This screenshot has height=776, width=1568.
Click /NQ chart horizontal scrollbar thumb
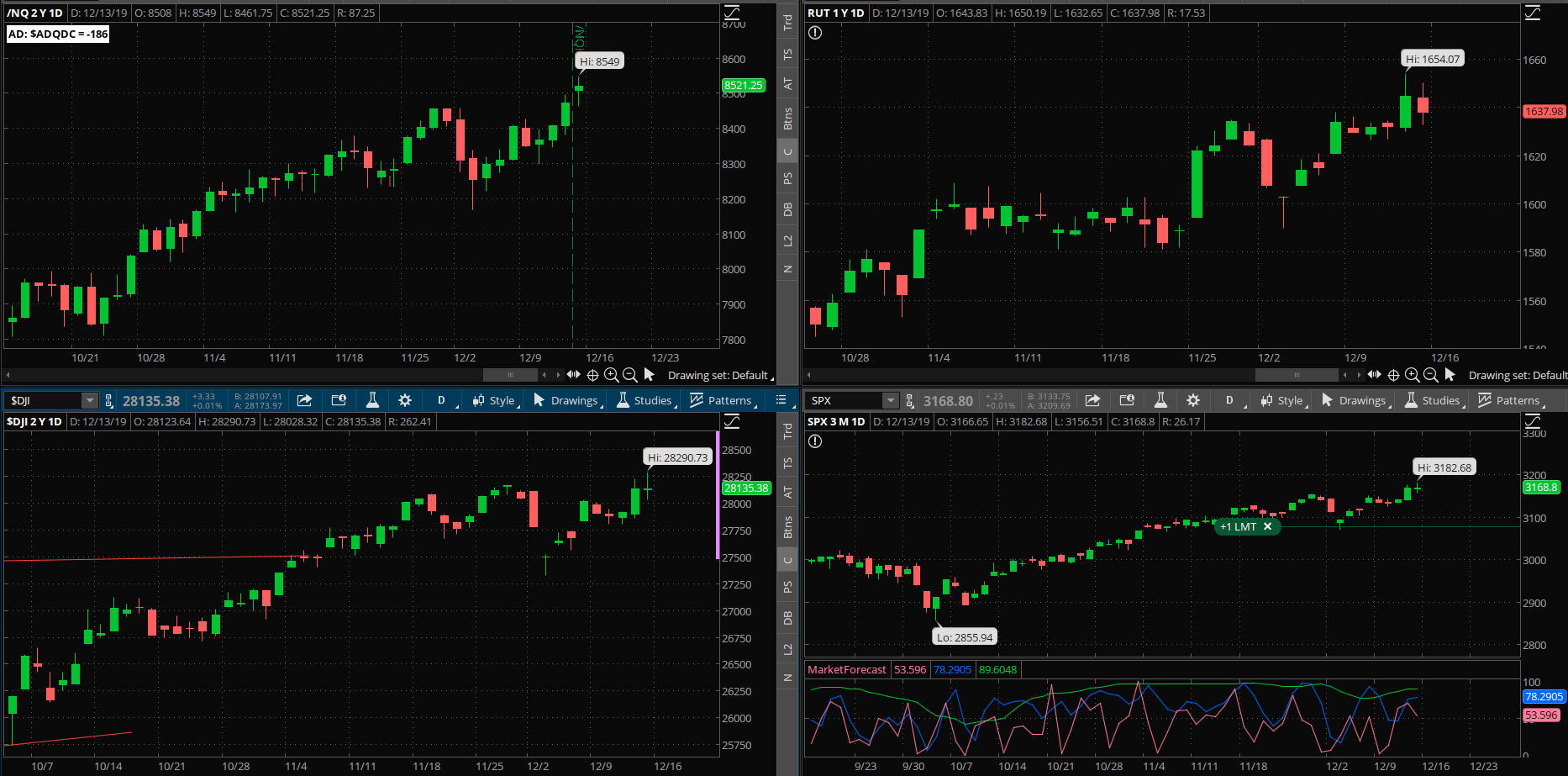click(x=510, y=375)
